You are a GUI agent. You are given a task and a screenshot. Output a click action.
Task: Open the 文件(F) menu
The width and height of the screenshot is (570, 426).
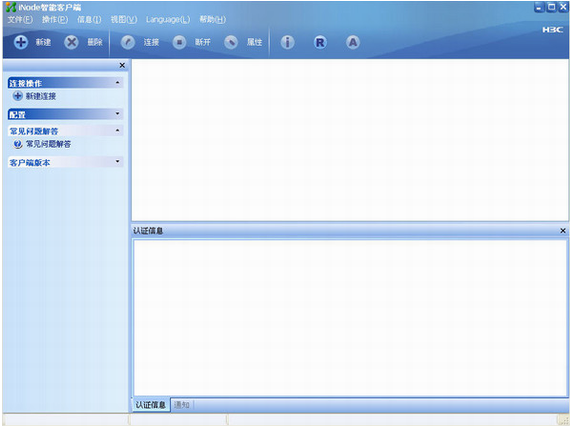20,19
